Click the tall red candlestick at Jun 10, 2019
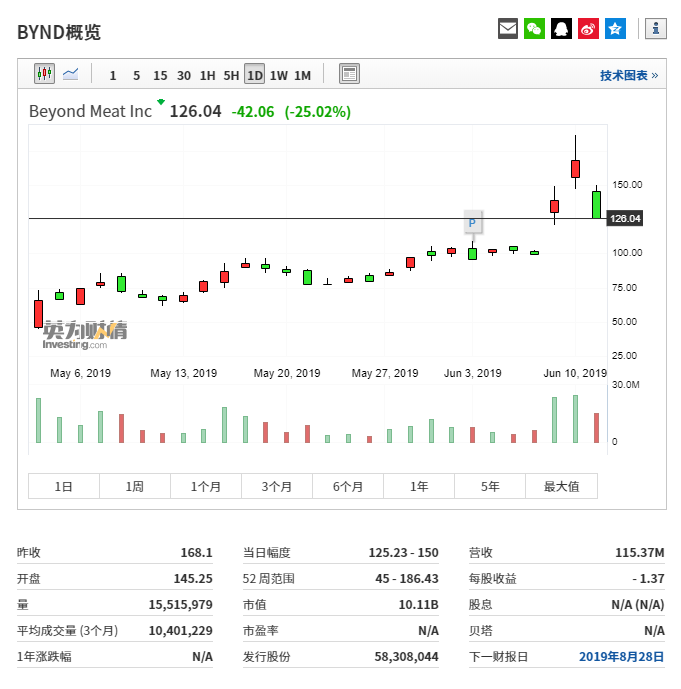 point(575,169)
